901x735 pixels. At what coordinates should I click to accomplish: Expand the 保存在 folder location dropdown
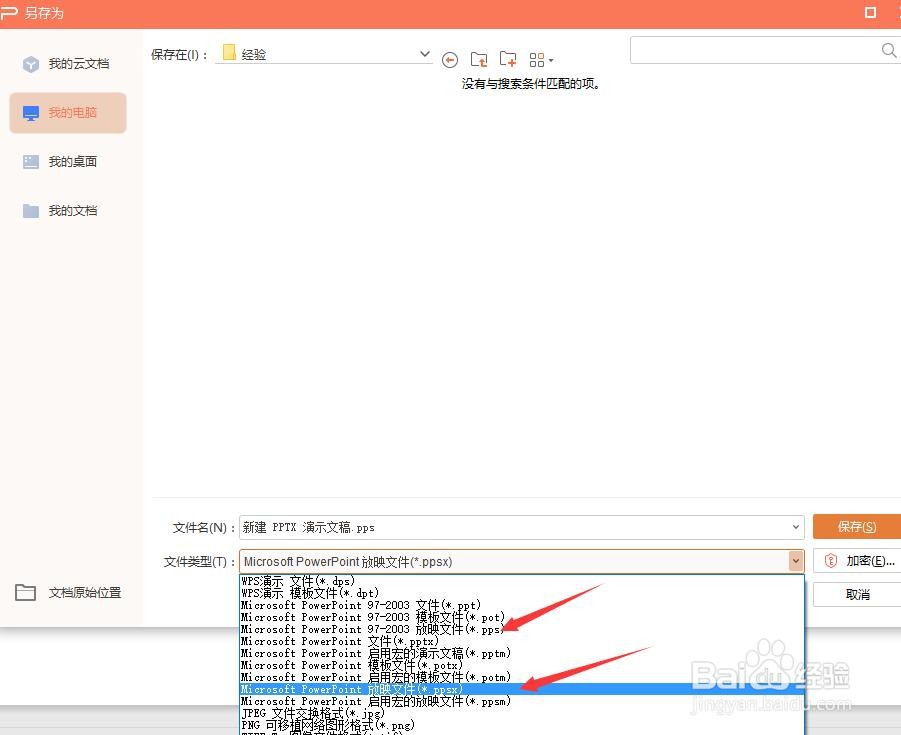click(425, 54)
